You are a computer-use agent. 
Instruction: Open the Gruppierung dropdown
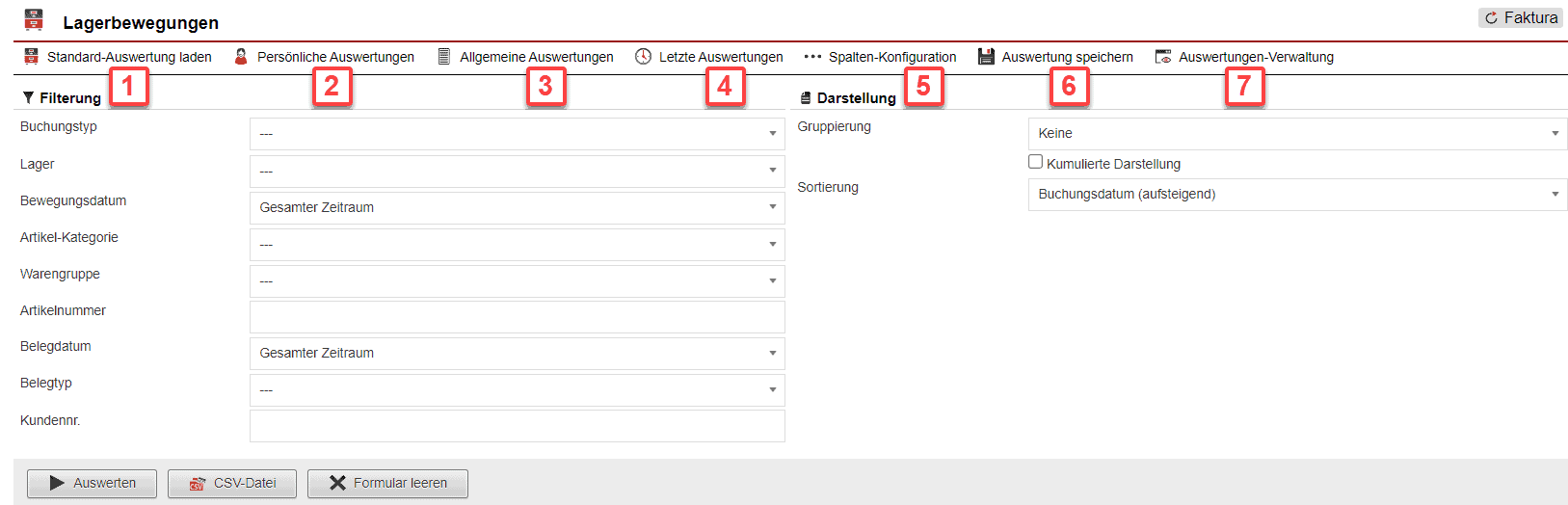pyautogui.click(x=1296, y=133)
